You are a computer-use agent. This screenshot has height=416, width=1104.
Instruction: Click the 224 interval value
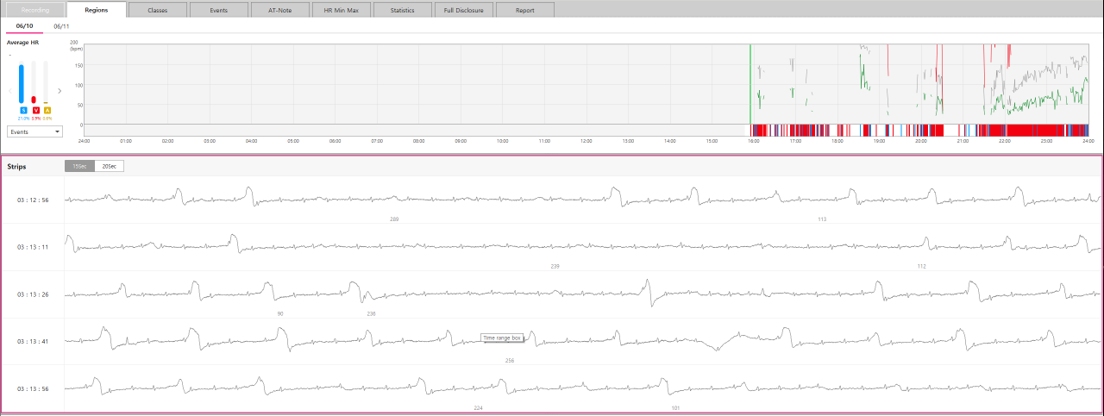478,408
